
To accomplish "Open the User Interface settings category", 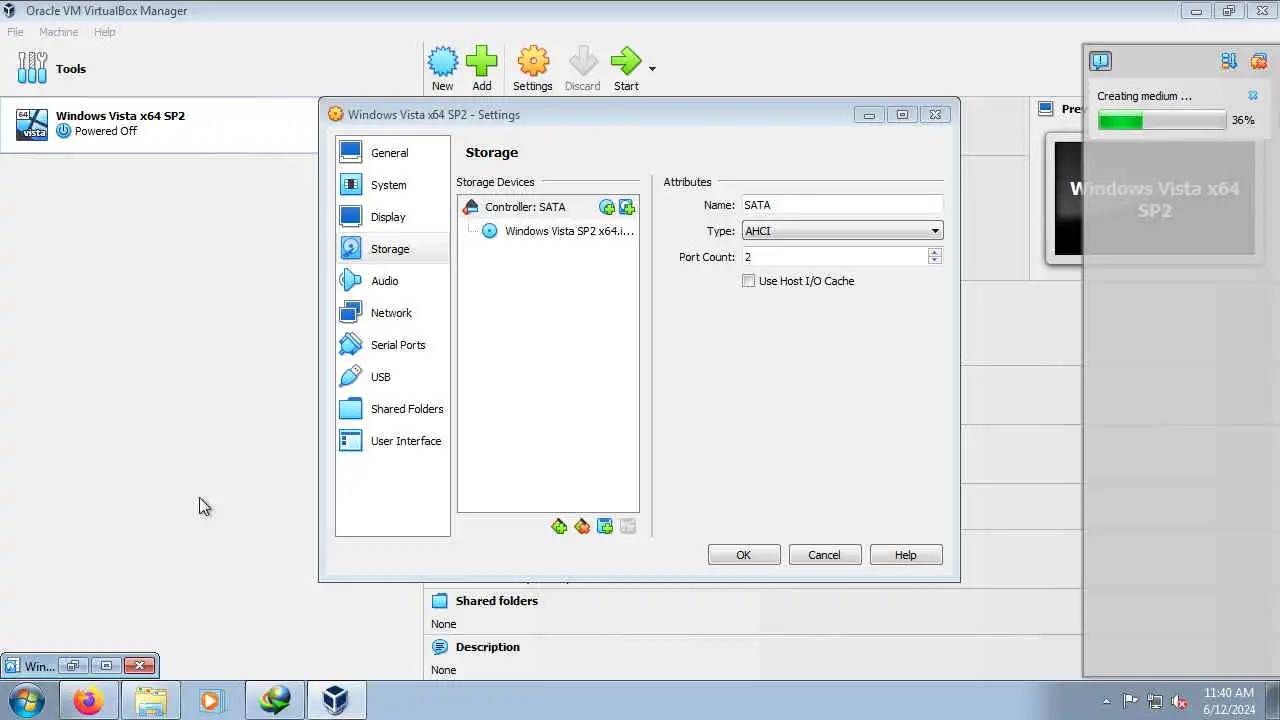I will (x=392, y=441).
